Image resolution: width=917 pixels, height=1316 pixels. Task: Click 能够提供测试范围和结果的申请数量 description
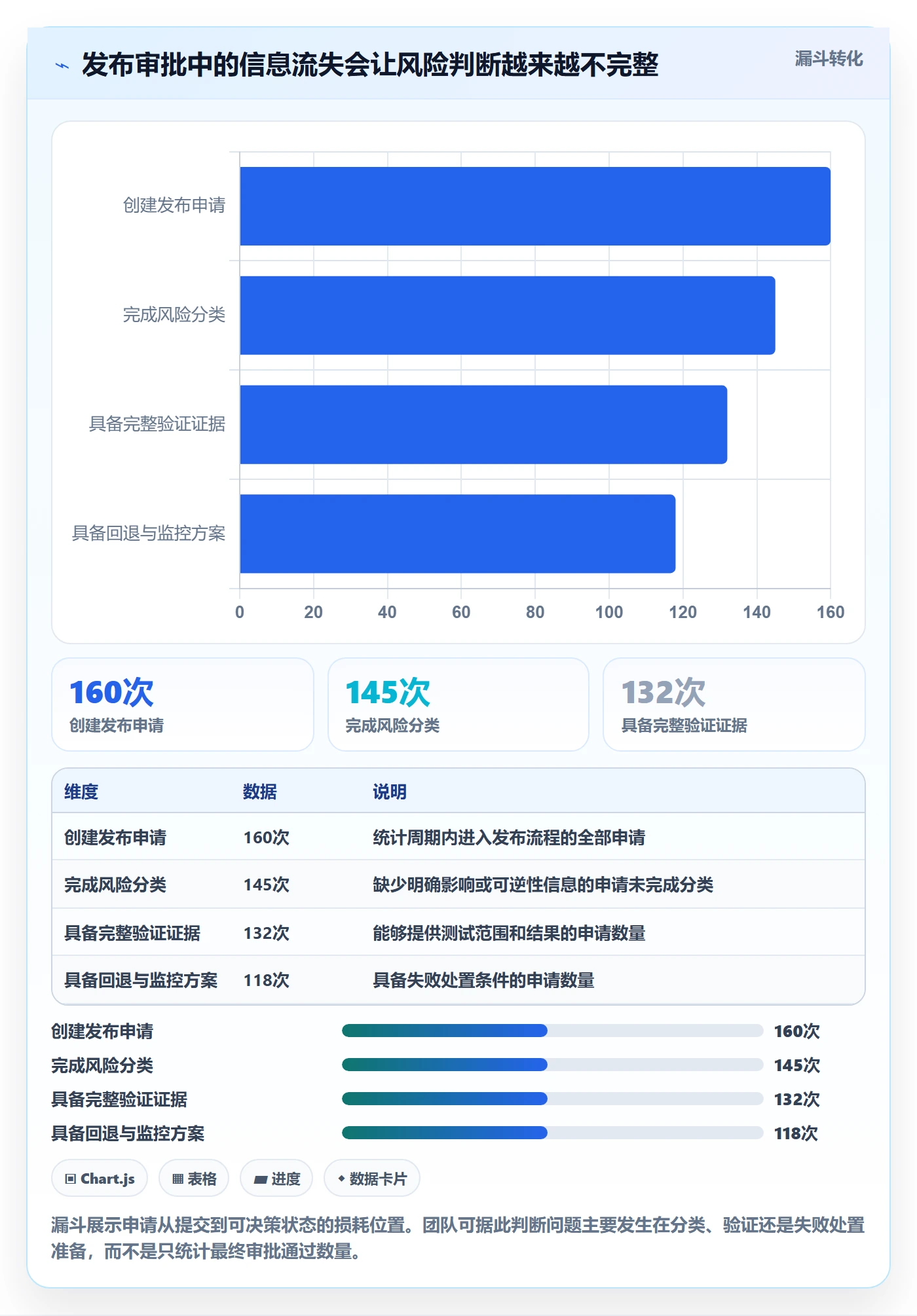[x=509, y=933]
